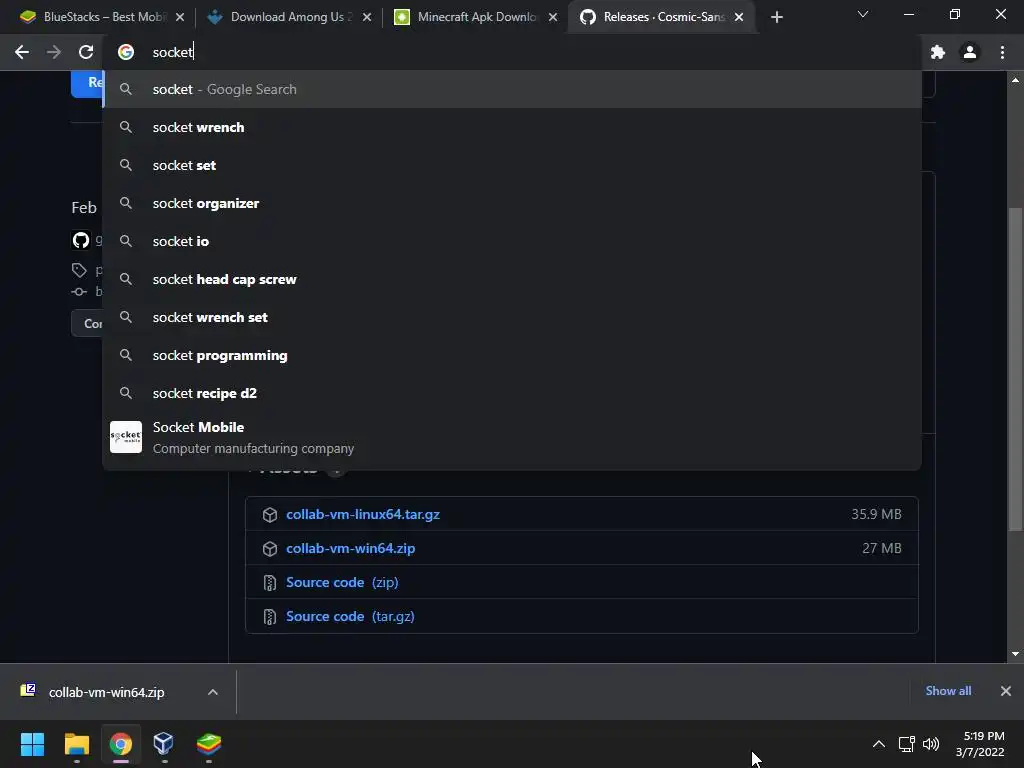Viewport: 1024px width, 768px height.
Task: Open the Socket Mobile company suggestion
Action: 512,437
